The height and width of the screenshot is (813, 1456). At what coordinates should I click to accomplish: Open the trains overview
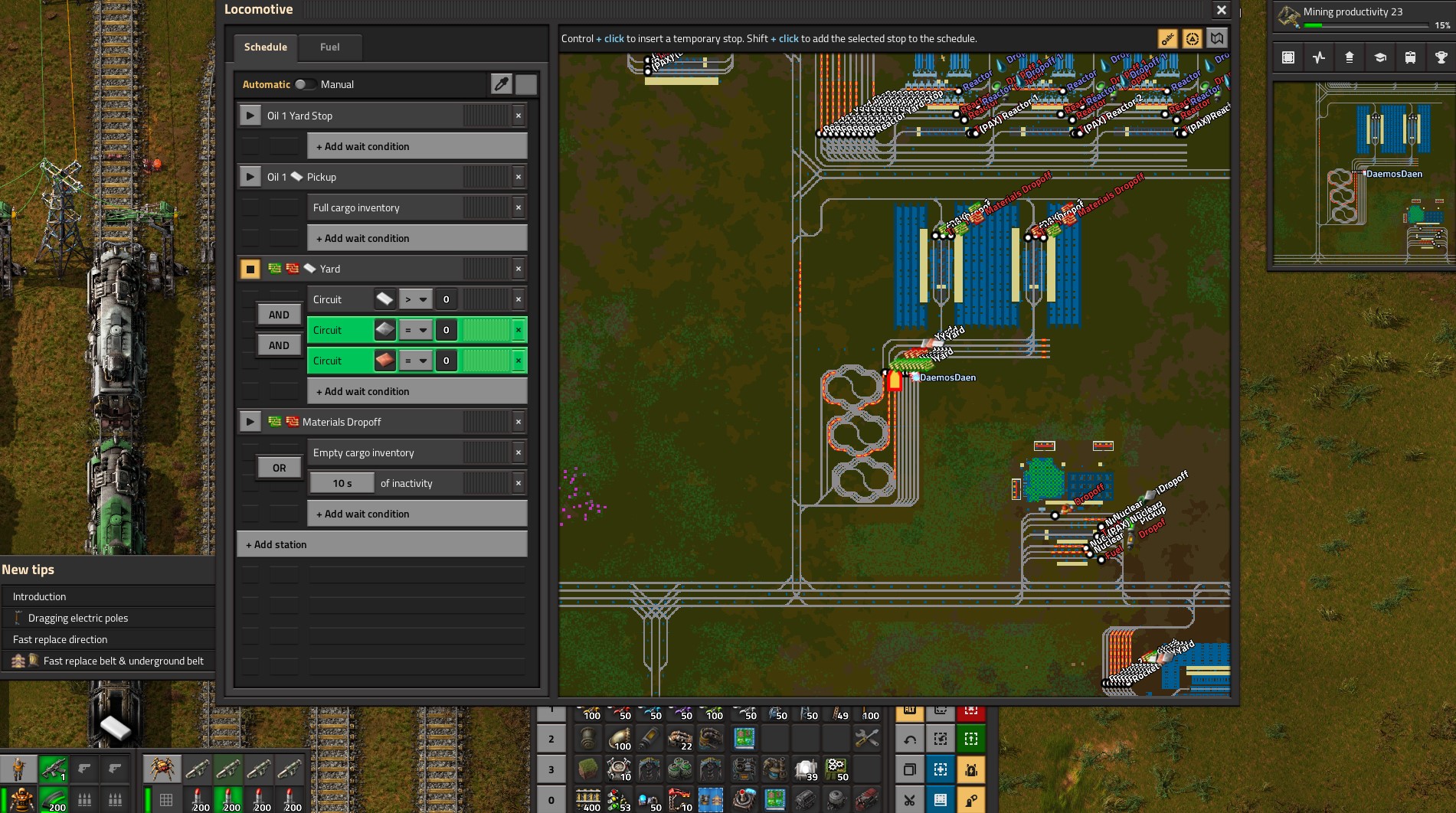(1411, 57)
